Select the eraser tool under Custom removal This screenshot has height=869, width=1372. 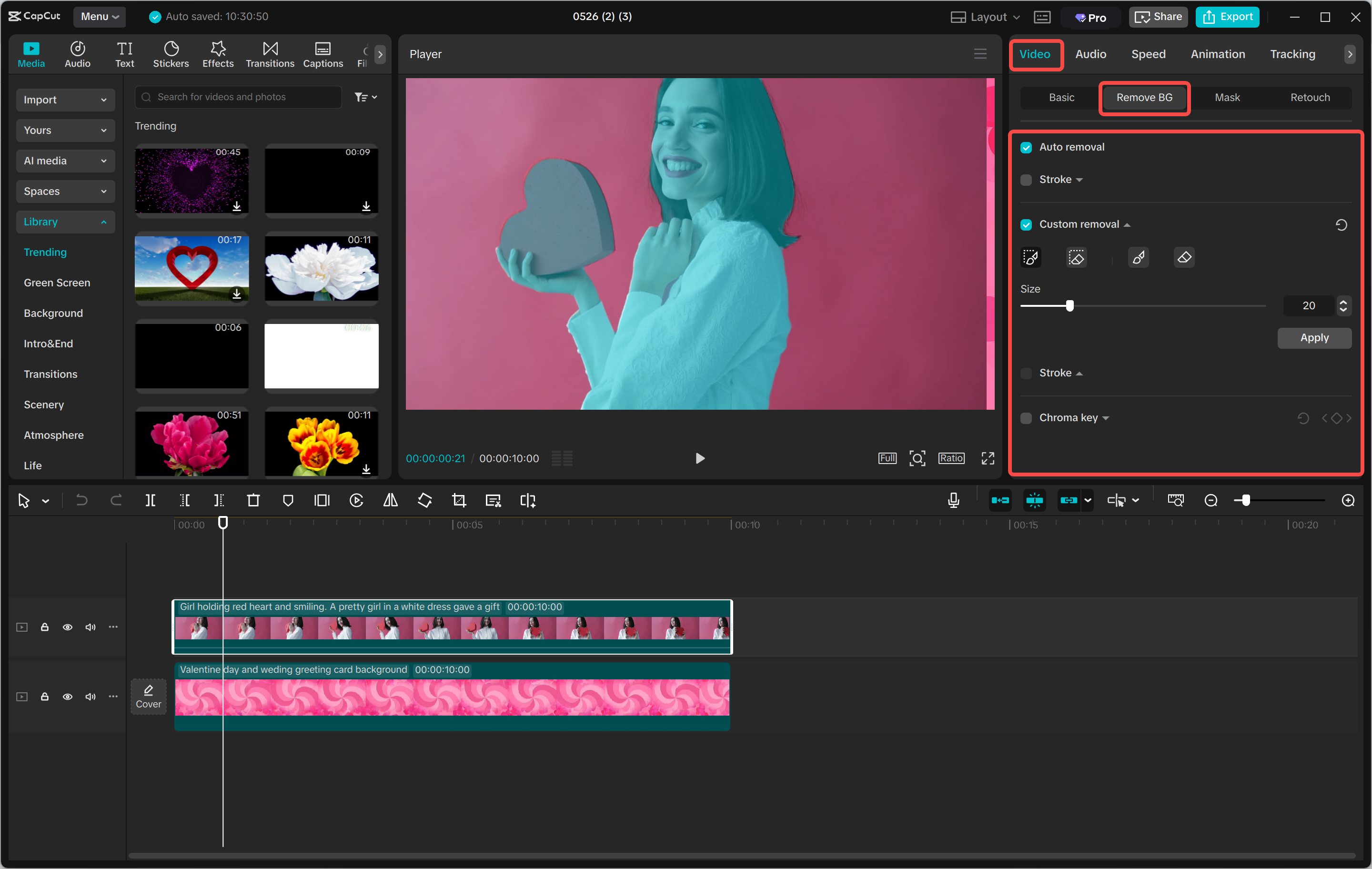1183,258
